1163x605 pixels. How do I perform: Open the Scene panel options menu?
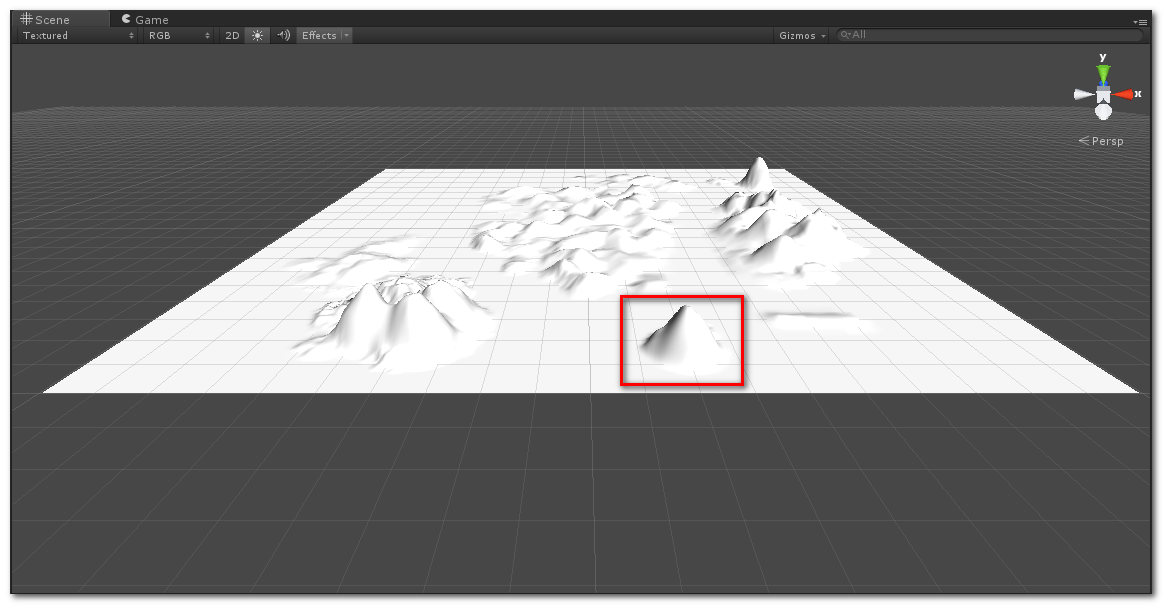[x=1141, y=22]
